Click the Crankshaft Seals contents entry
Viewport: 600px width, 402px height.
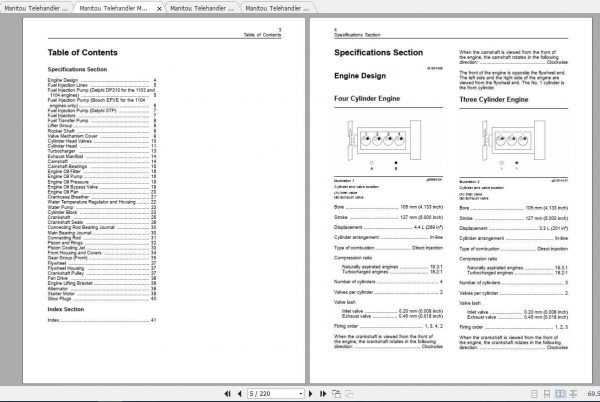pyautogui.click(x=102, y=222)
